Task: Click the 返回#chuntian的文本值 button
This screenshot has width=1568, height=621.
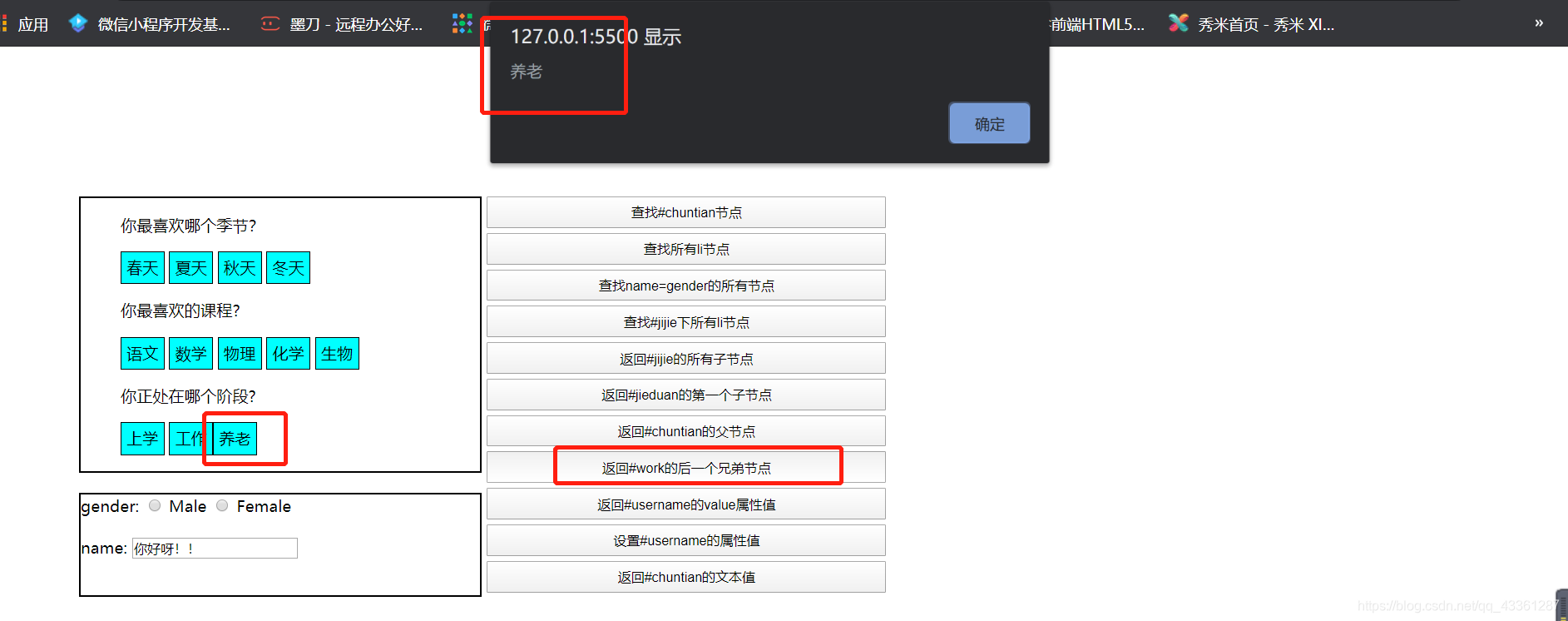Action: tap(686, 577)
